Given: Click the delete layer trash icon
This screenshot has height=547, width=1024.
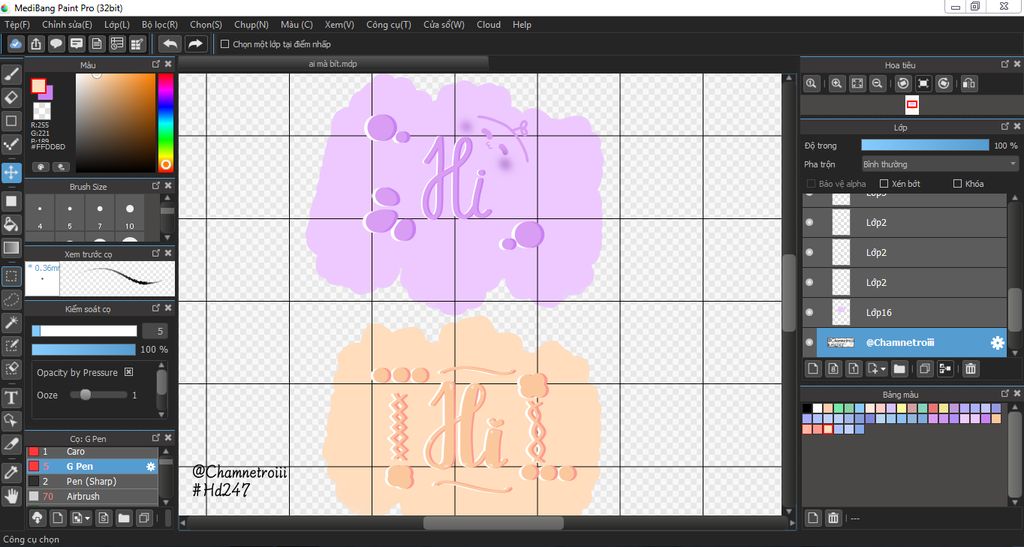Looking at the screenshot, I should pyautogui.click(x=970, y=369).
